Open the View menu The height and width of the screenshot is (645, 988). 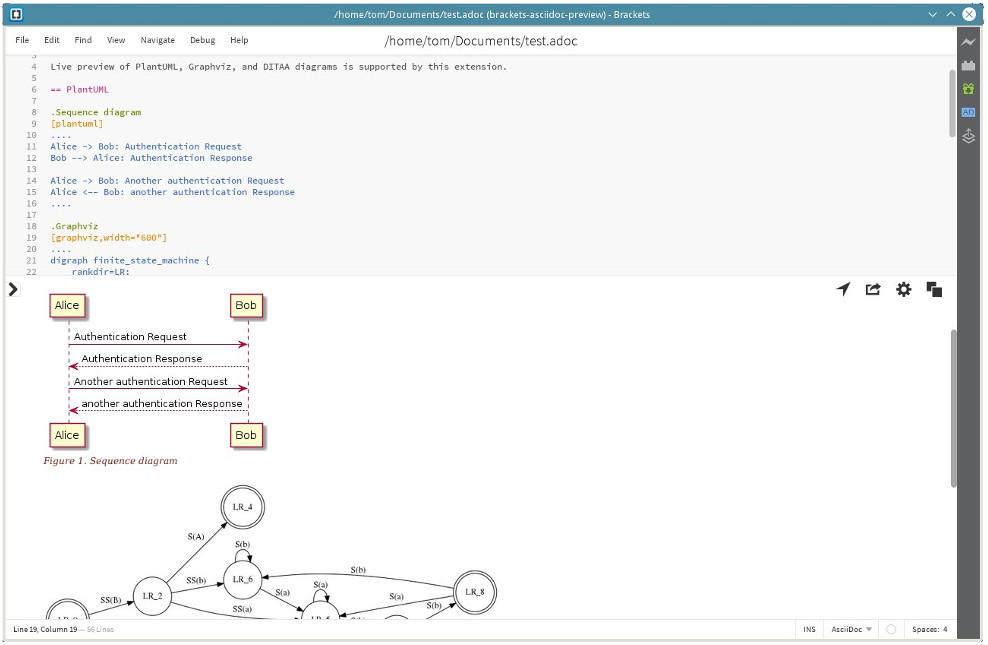[116, 40]
